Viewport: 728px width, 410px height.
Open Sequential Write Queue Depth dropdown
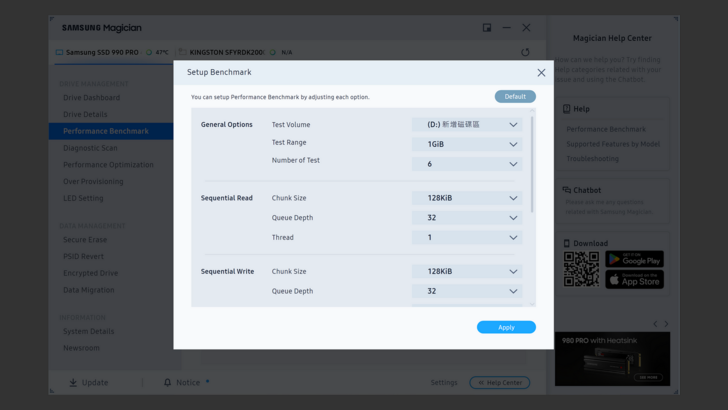(467, 291)
